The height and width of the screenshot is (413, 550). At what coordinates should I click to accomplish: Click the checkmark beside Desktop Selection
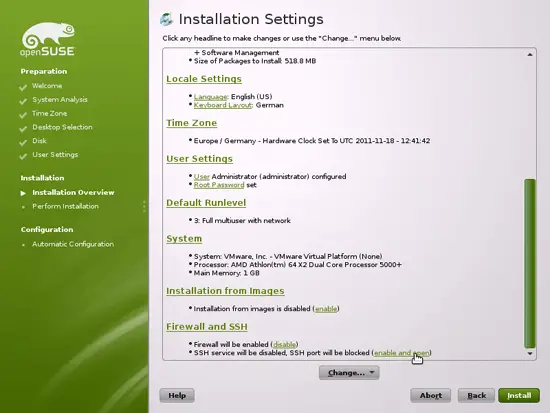coord(23,128)
